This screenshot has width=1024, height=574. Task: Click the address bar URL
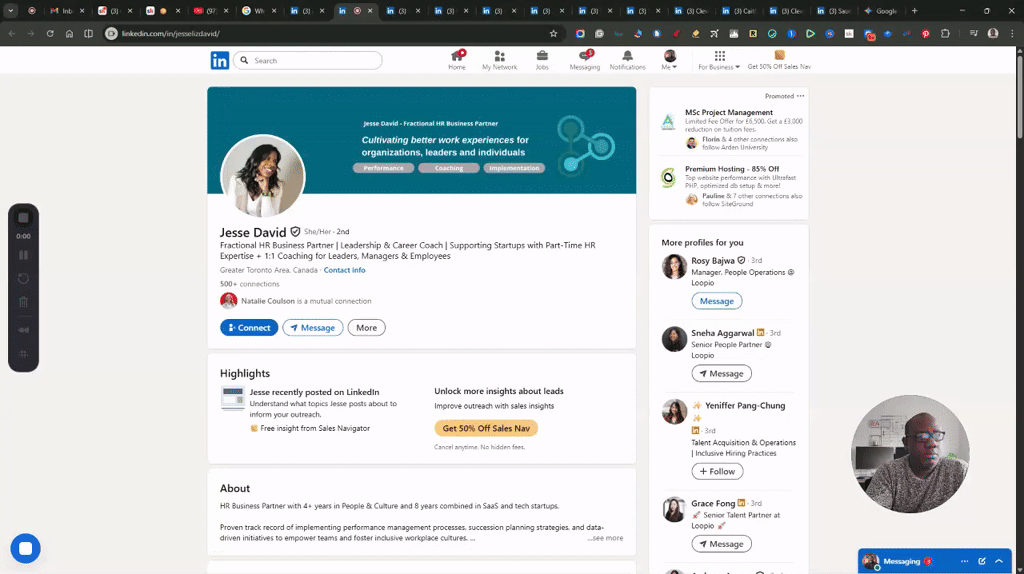point(170,33)
